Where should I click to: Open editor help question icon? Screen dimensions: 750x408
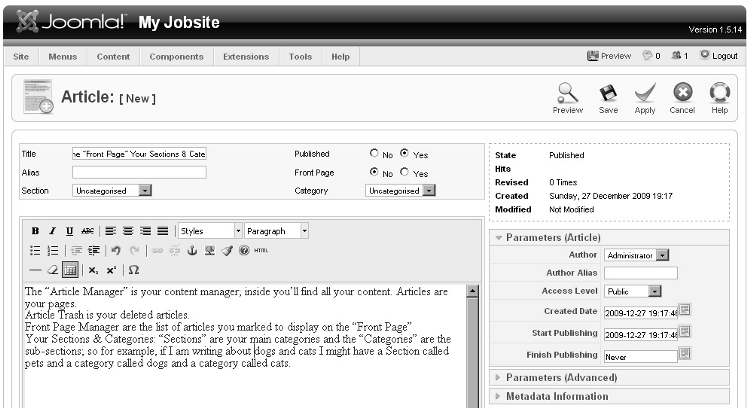[244, 250]
